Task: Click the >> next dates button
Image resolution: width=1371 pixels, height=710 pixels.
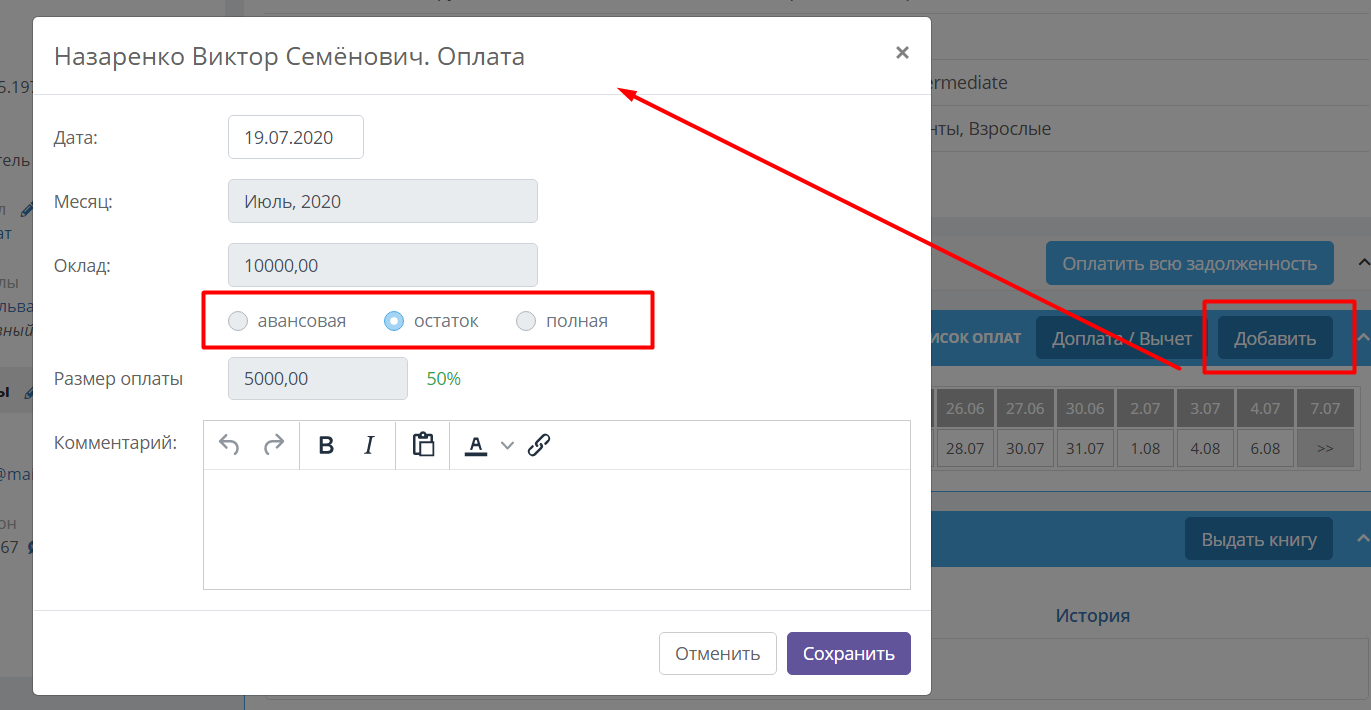Action: click(1325, 448)
